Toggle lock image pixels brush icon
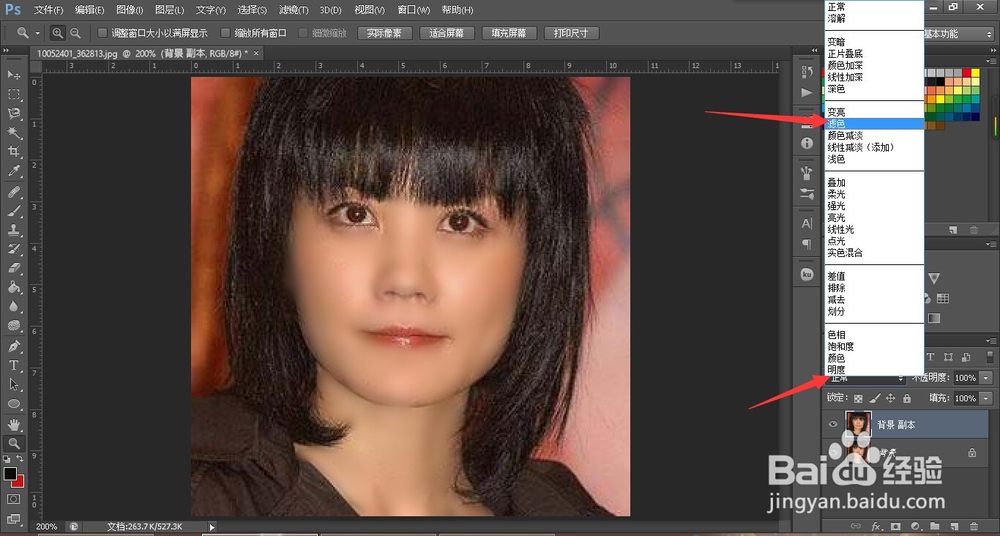This screenshot has width=1000, height=536. click(874, 398)
